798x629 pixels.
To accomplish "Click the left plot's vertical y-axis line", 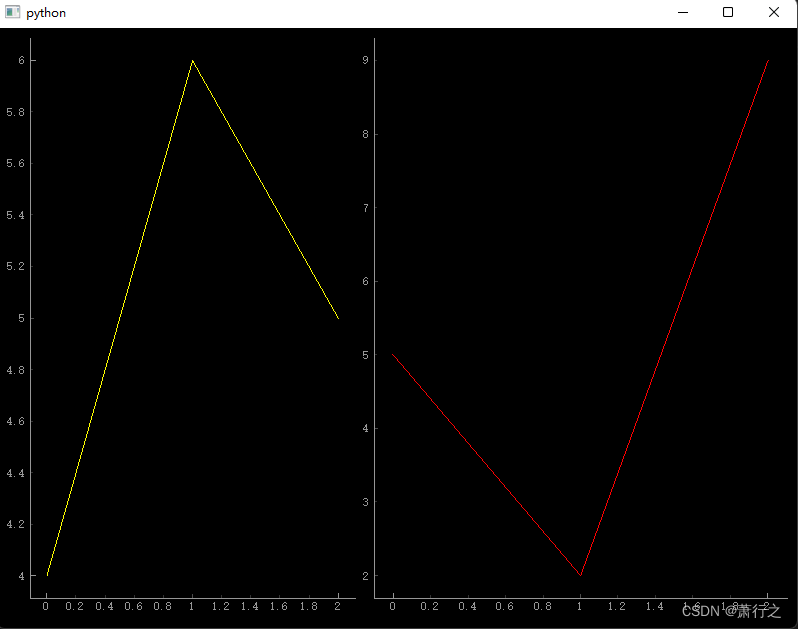I will [31, 318].
